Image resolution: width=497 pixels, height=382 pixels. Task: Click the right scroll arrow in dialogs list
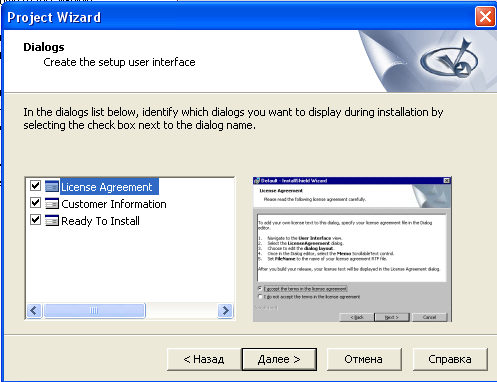(x=225, y=311)
